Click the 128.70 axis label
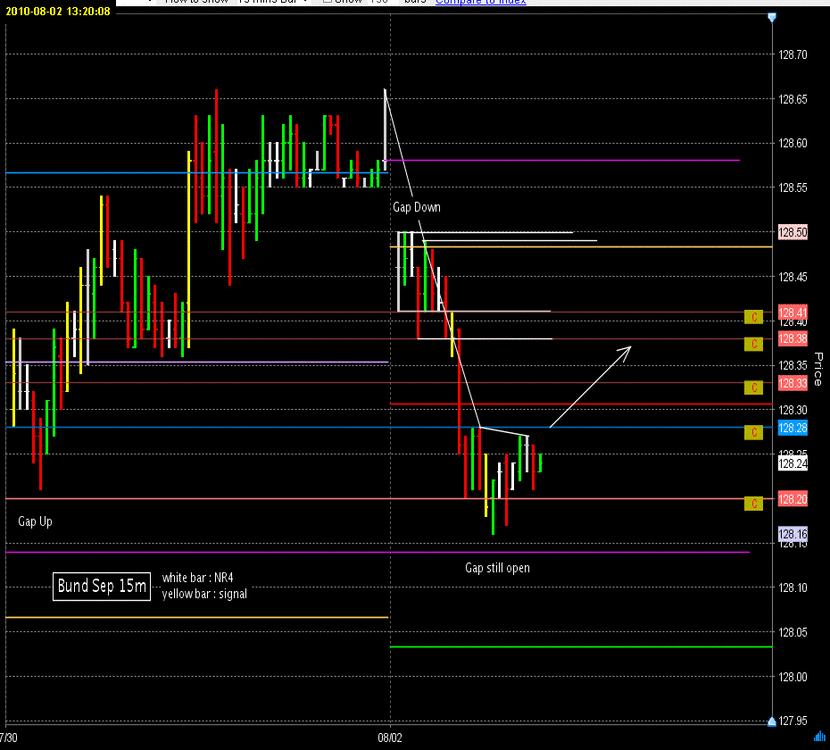830x750 pixels. (x=793, y=55)
